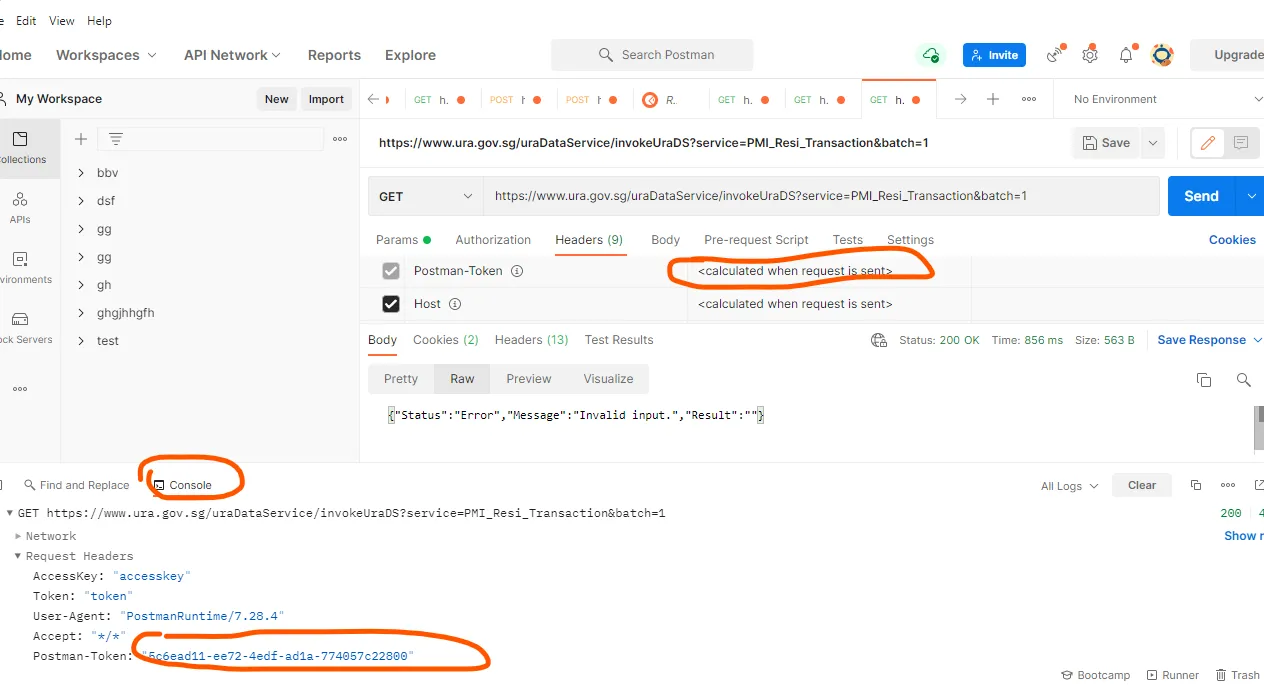Add a new request tab
Viewport: 1264px width, 685px height.
[x=993, y=99]
